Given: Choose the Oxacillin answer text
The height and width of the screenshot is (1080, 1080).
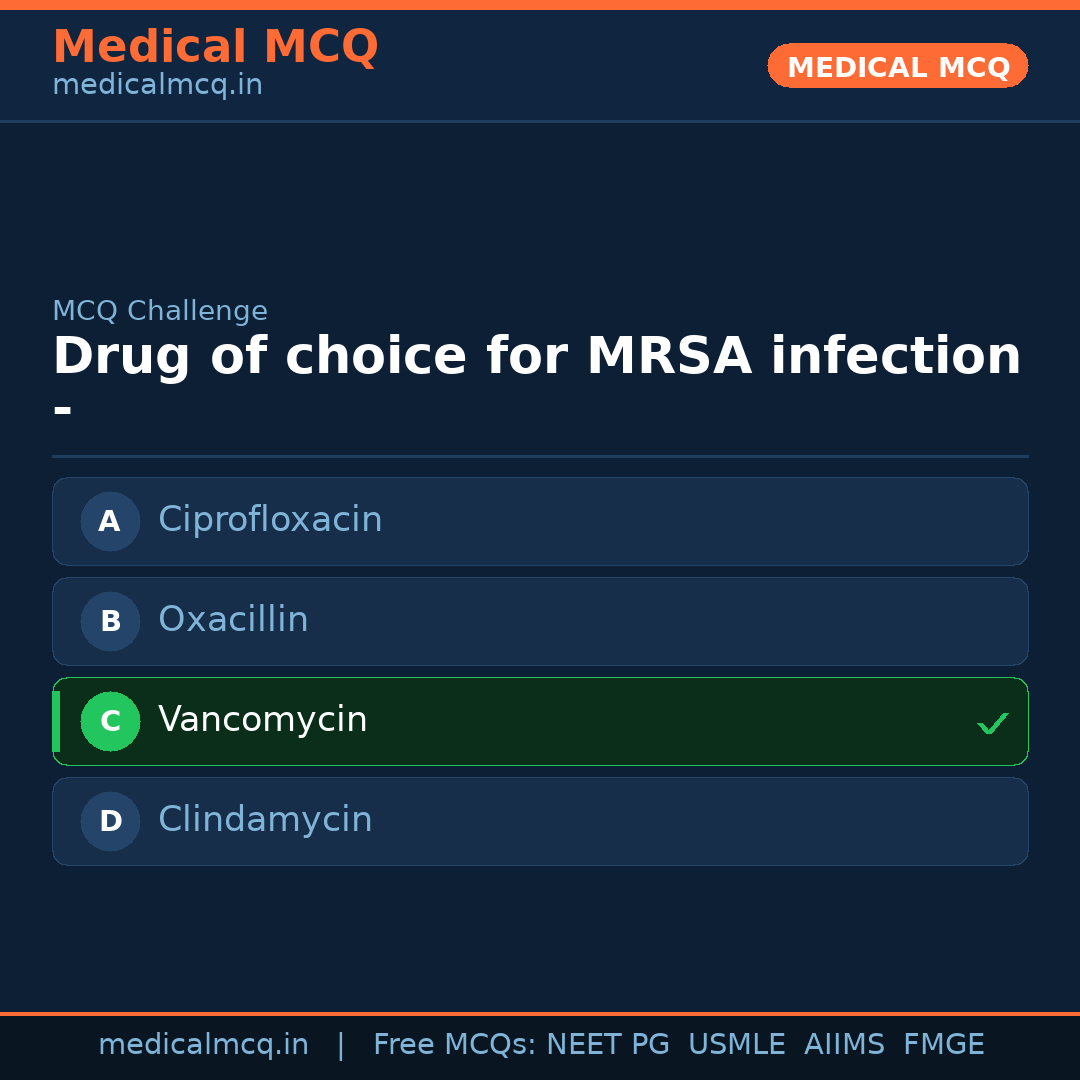Looking at the screenshot, I should click(x=233, y=620).
